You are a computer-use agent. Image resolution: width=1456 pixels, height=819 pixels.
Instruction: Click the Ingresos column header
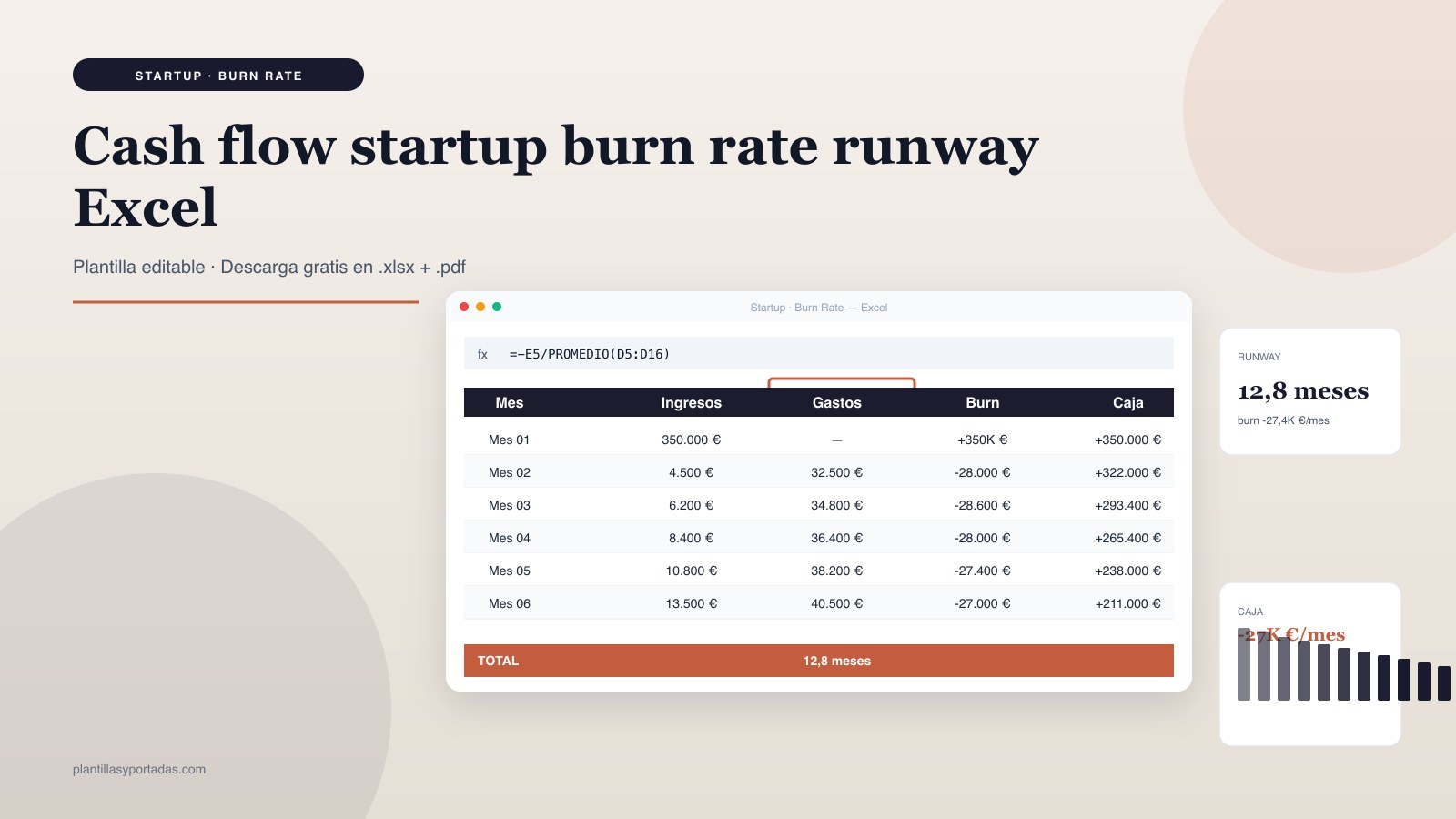[692, 402]
